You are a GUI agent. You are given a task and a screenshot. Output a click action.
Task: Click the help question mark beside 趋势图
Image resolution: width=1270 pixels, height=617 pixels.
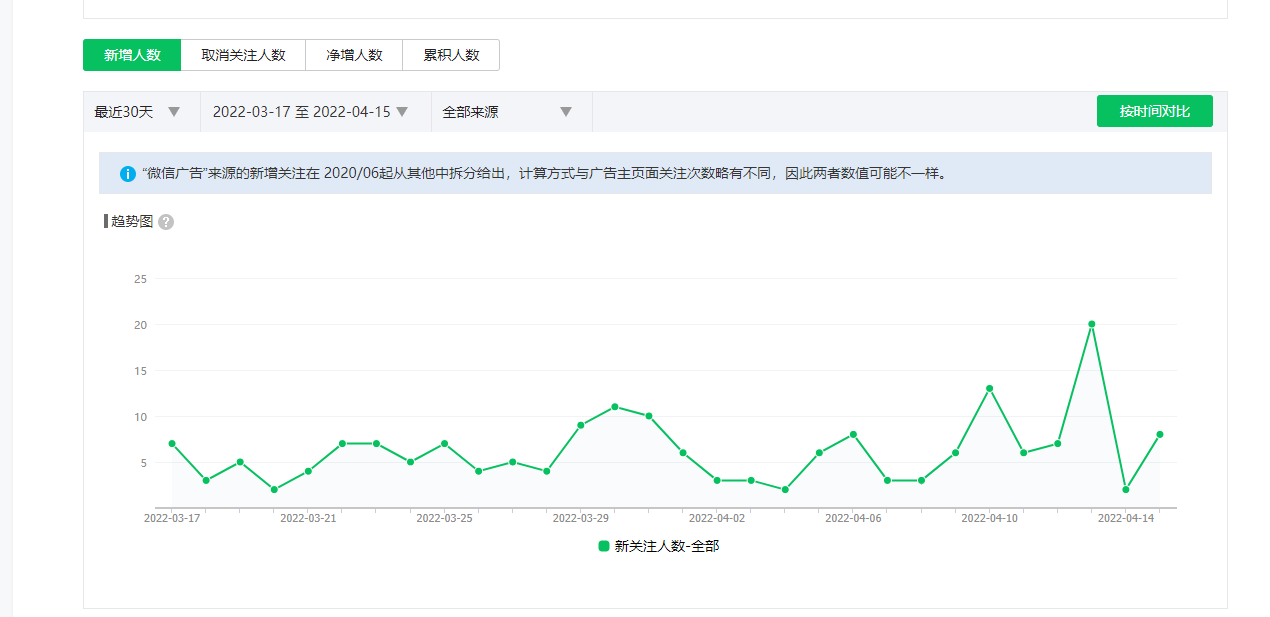tap(166, 222)
